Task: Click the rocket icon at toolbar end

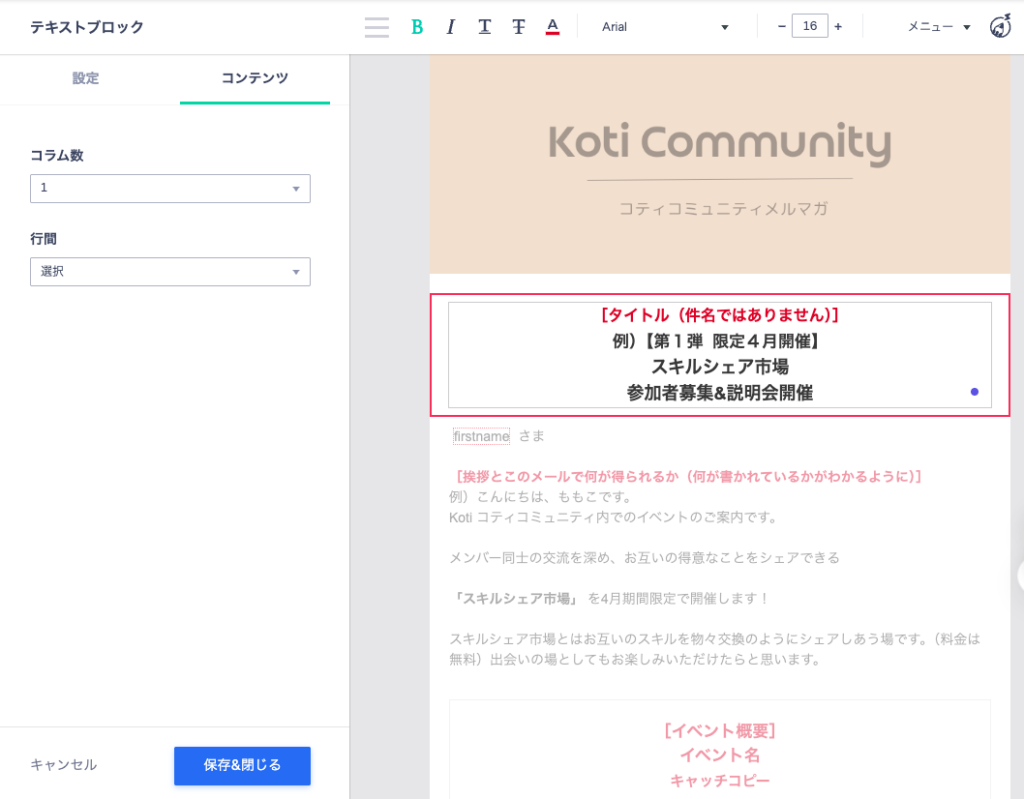Action: tap(1000, 27)
